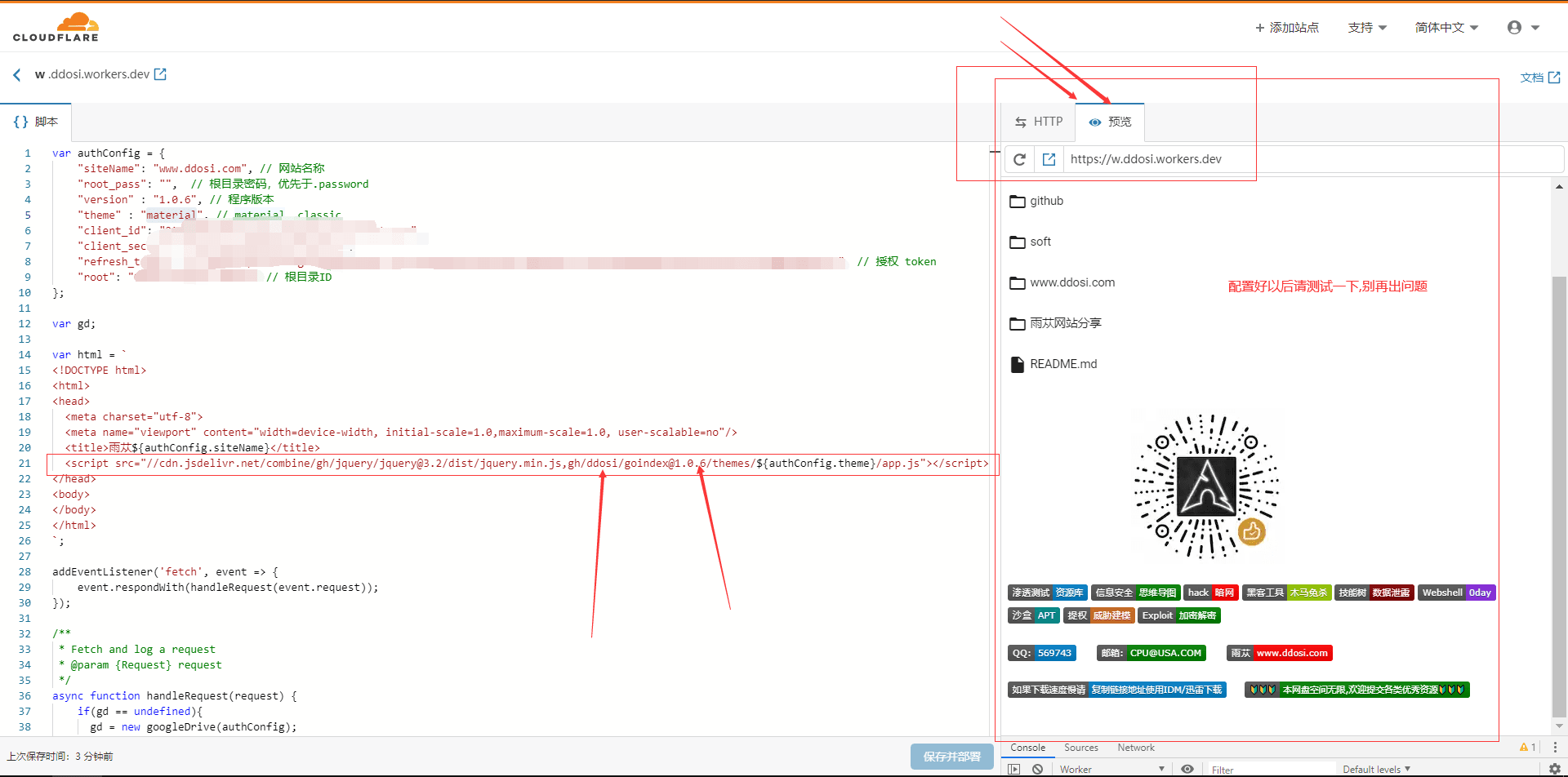Select the Sources tab
The width and height of the screenshot is (1568, 777).
[1080, 747]
